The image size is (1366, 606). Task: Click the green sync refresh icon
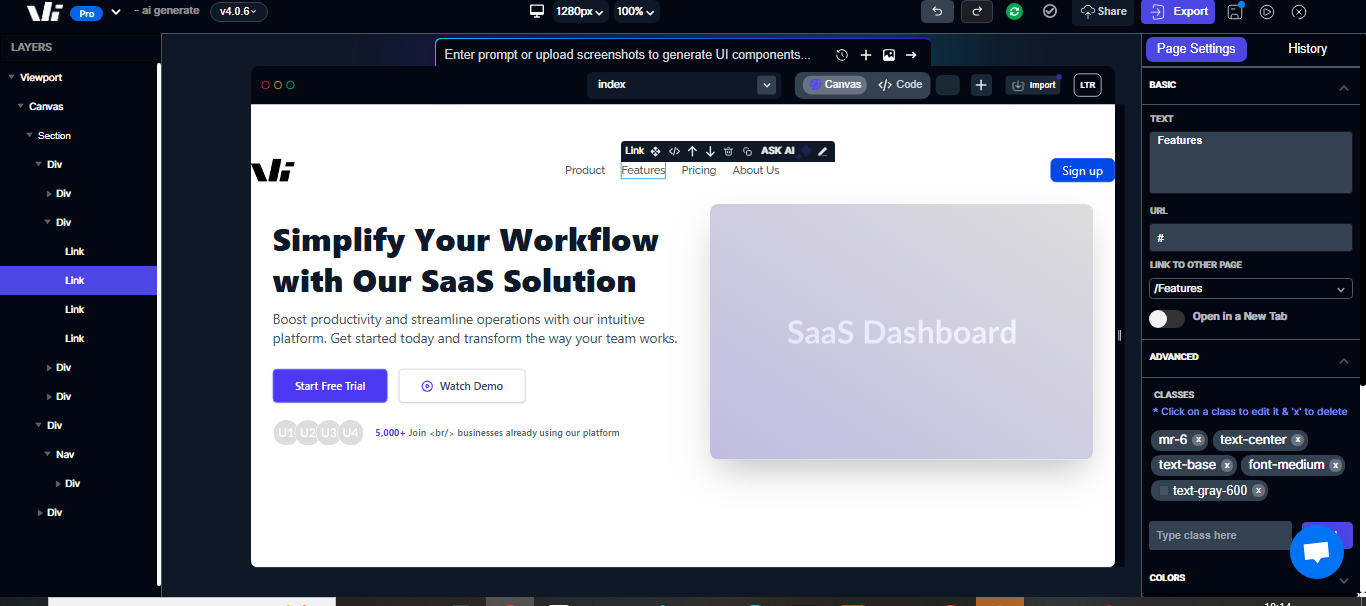pyautogui.click(x=1014, y=11)
